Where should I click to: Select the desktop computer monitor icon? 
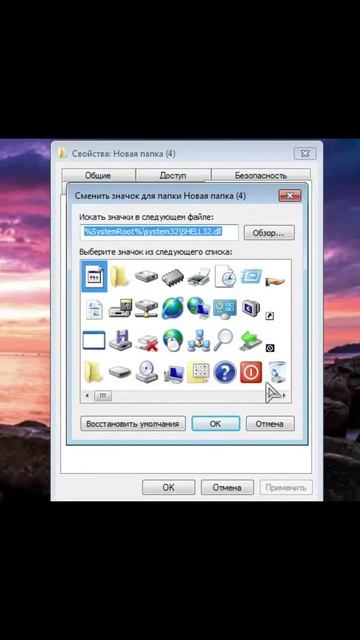pos(174,373)
